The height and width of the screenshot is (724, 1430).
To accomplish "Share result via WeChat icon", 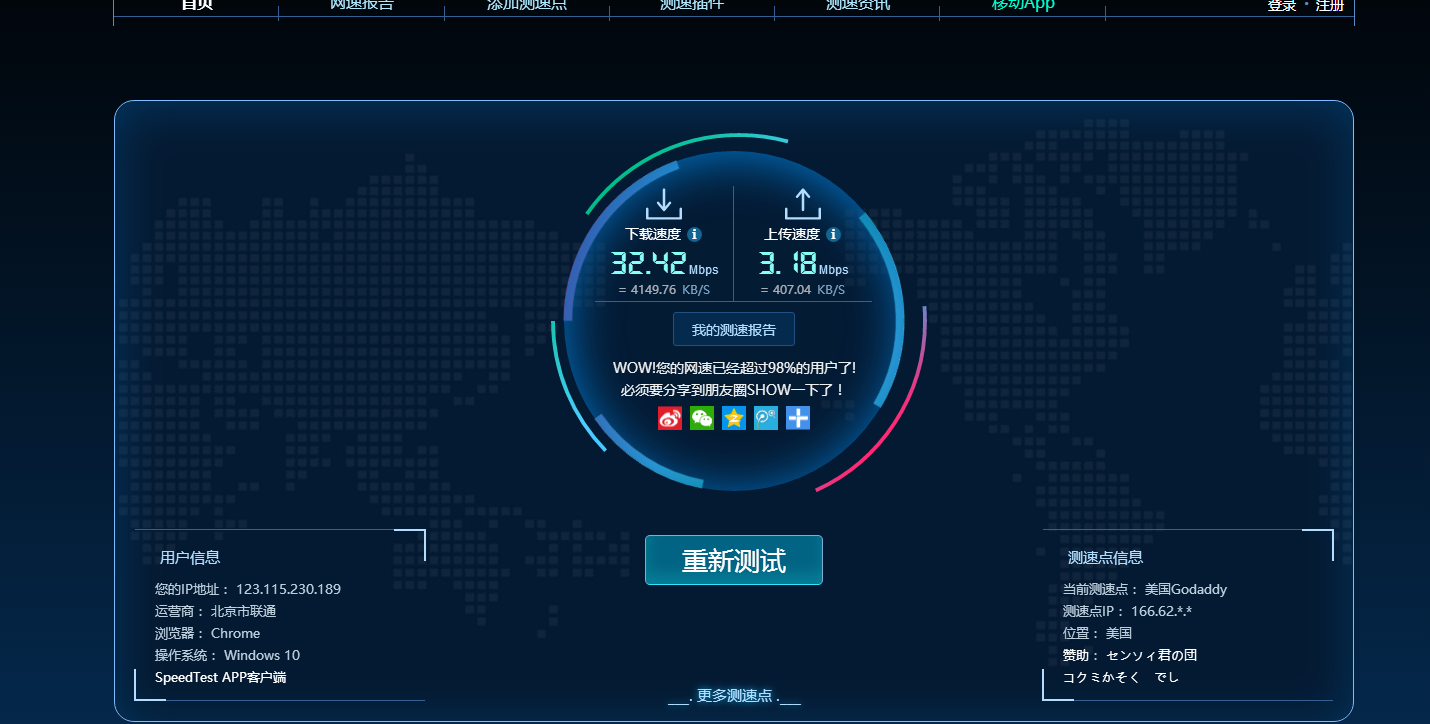I will point(702,418).
